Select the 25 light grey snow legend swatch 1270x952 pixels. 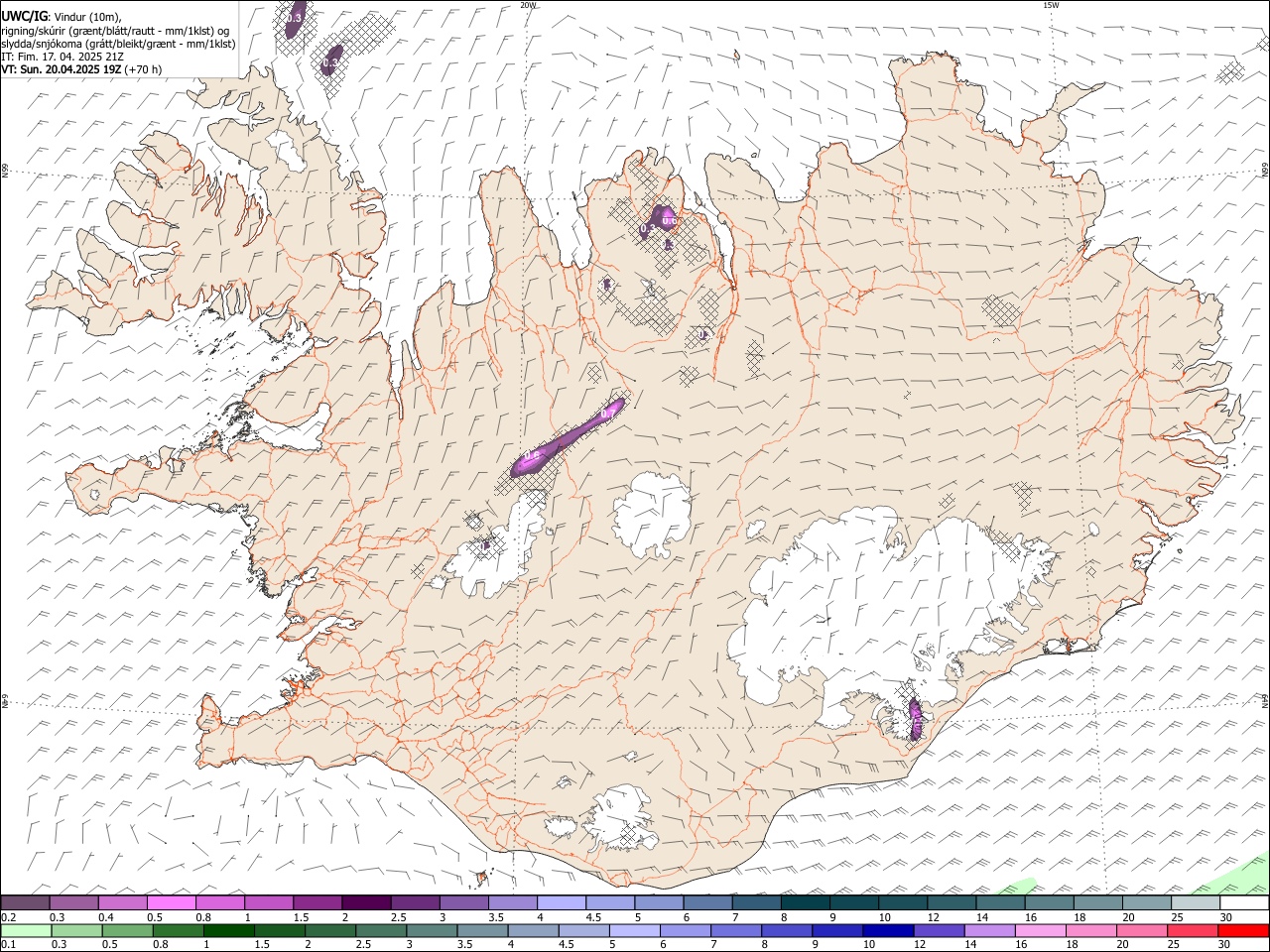[1196, 902]
